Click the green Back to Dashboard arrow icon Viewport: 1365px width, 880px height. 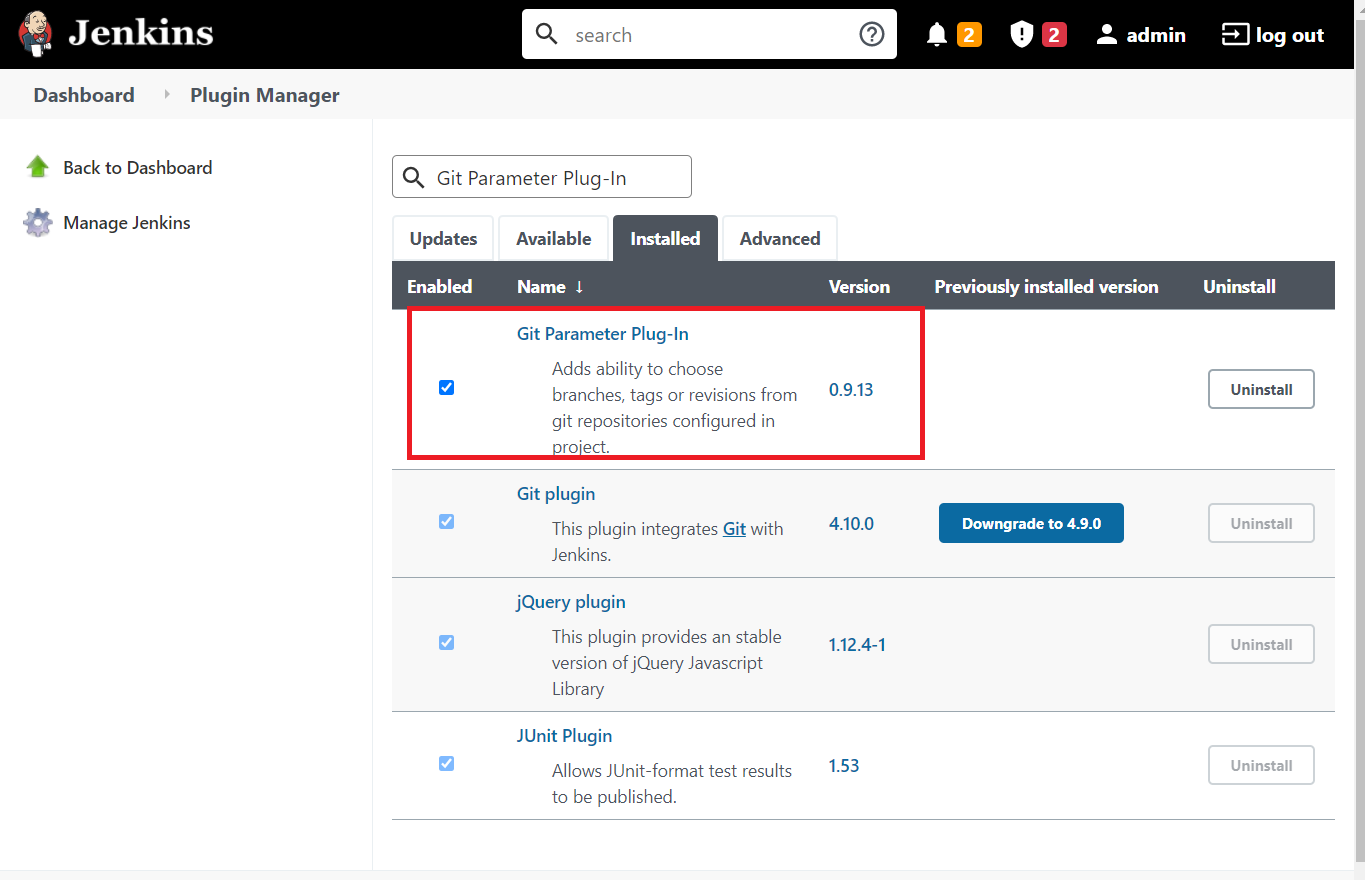(x=38, y=167)
